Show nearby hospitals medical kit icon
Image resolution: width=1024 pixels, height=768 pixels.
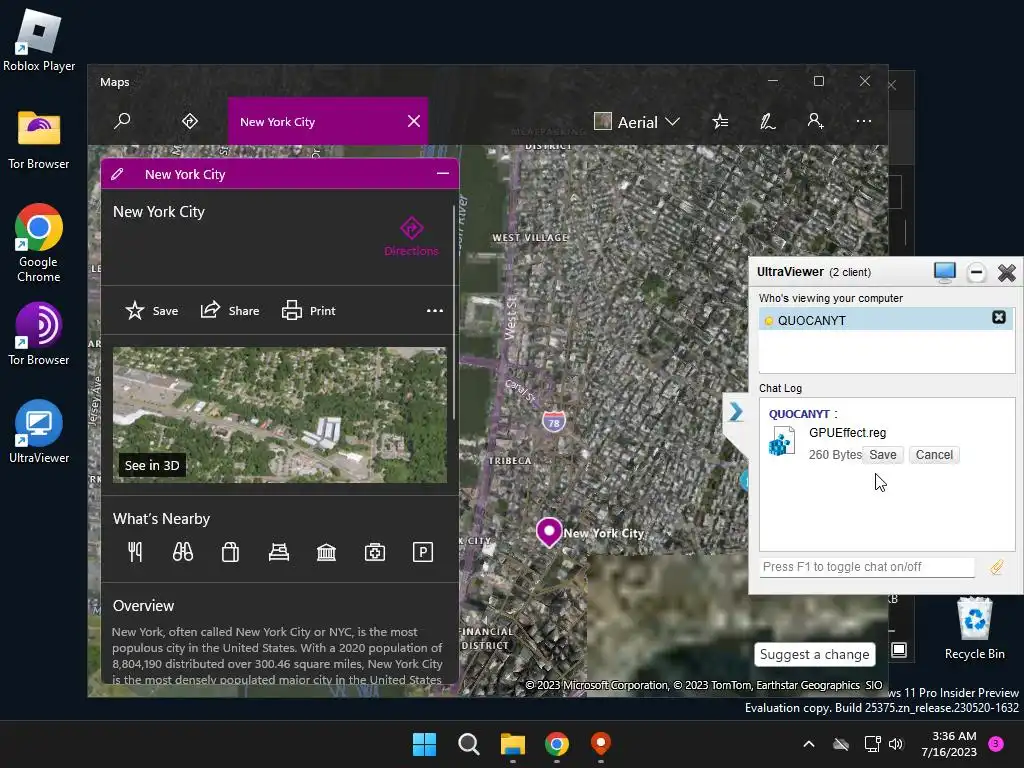click(375, 552)
